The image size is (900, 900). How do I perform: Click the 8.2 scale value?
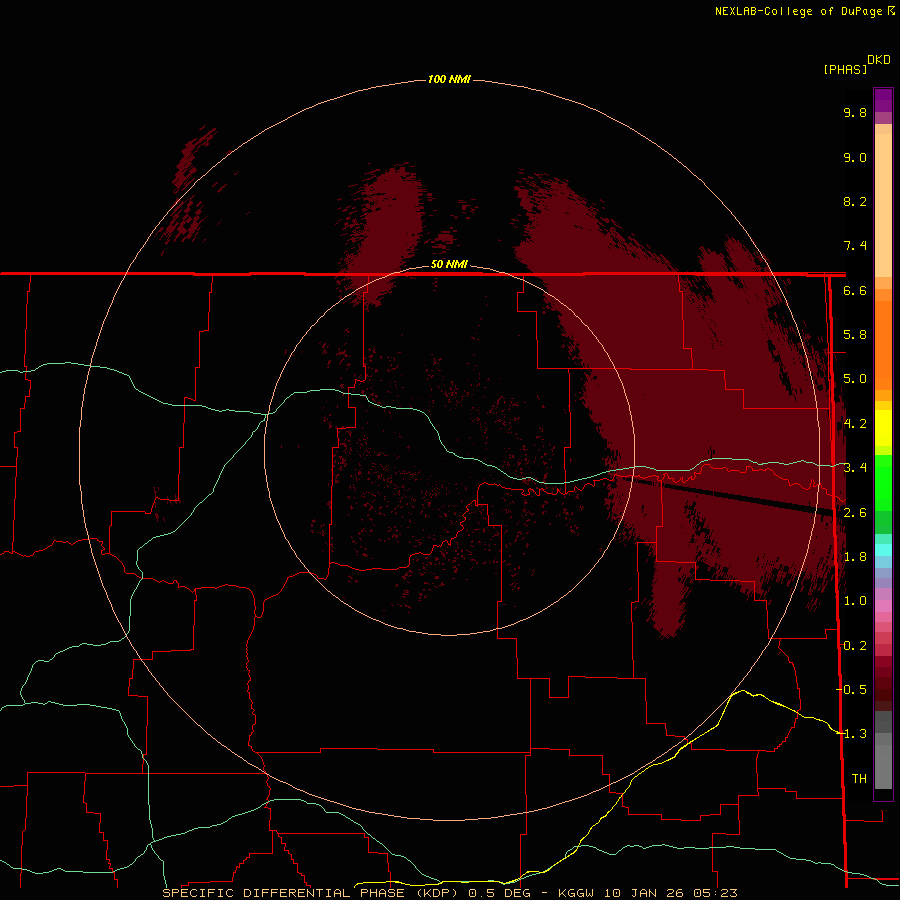tap(855, 201)
